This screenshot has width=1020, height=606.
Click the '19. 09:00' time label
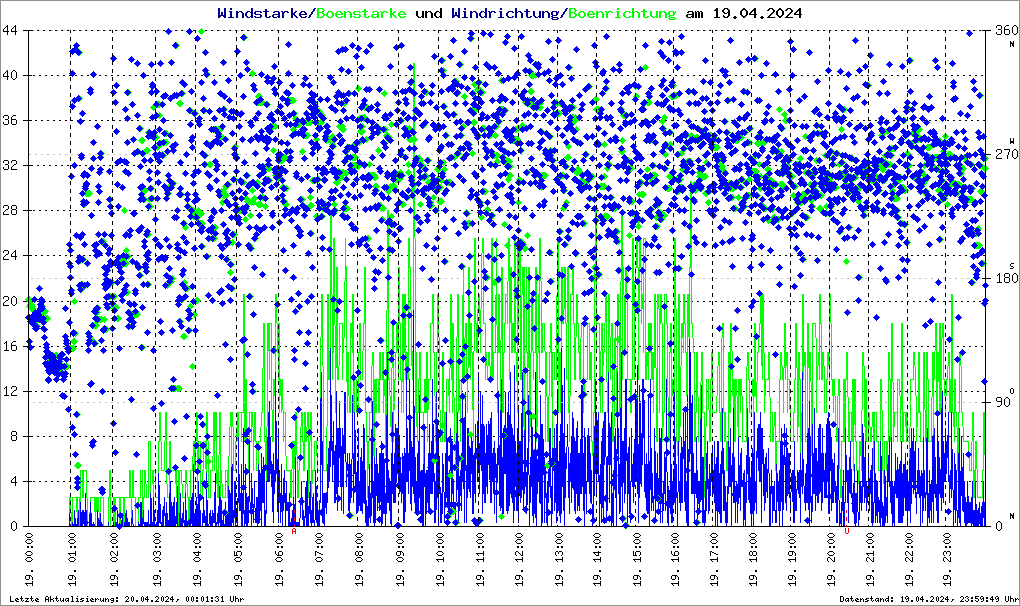tap(401, 560)
